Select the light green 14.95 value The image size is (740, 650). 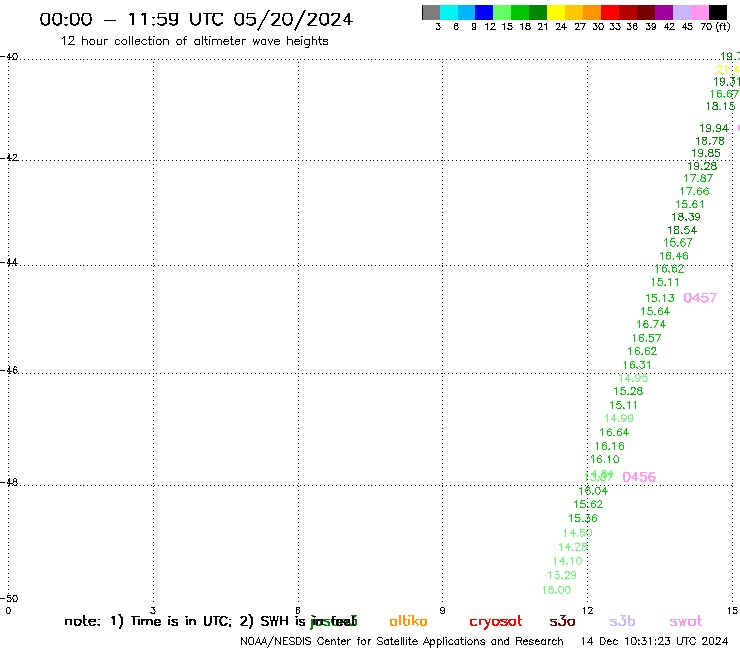pyautogui.click(x=633, y=378)
